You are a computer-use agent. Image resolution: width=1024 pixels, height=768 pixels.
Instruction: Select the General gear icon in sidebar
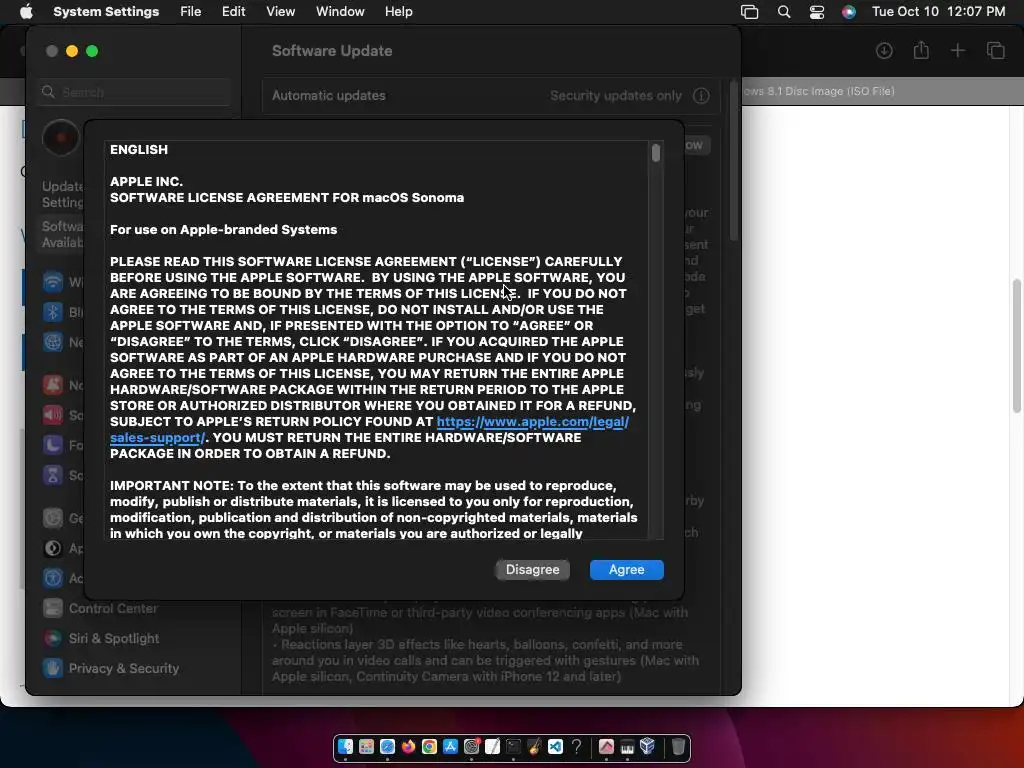pyautogui.click(x=53, y=518)
